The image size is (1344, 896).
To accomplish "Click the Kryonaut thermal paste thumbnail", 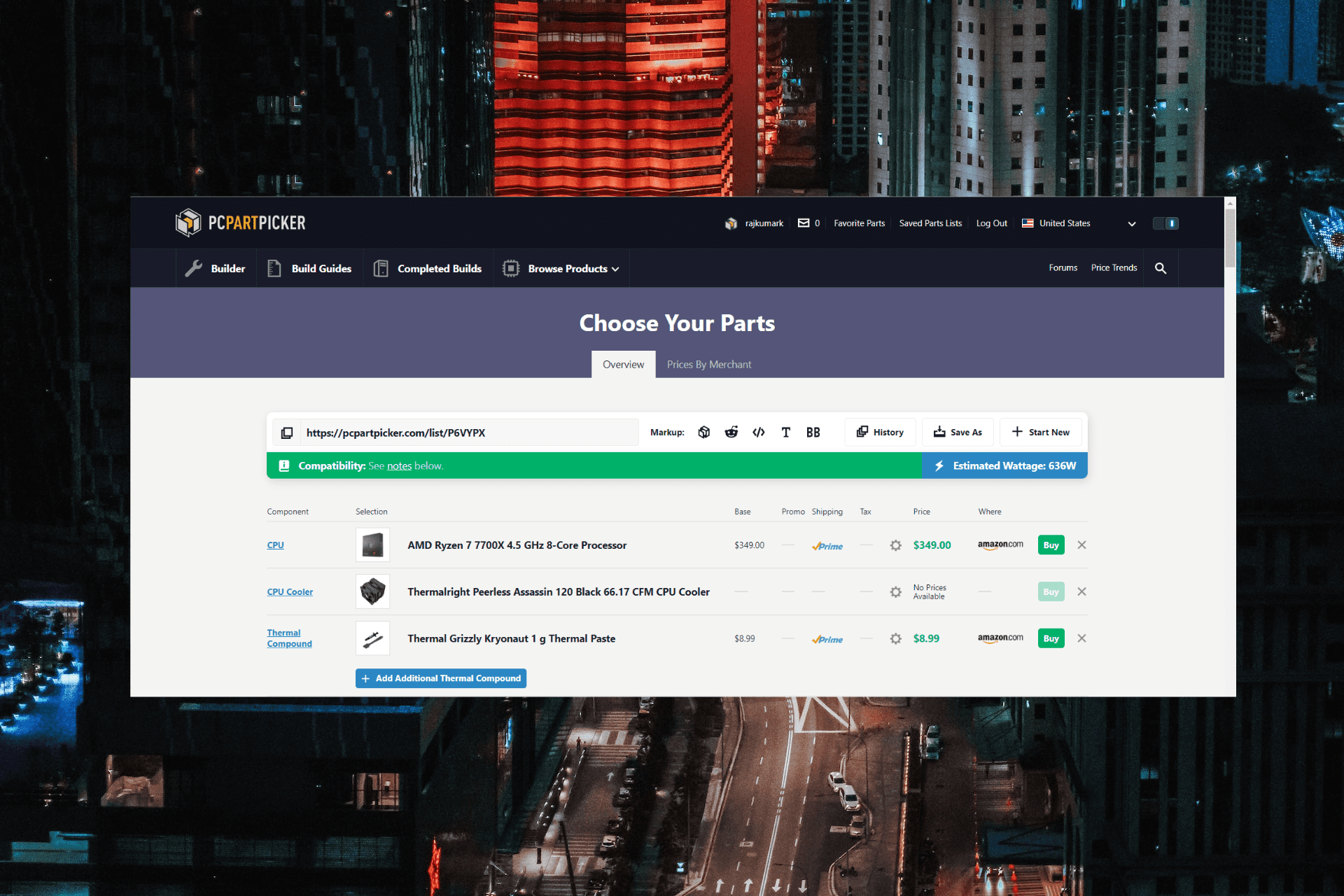I will (x=372, y=638).
